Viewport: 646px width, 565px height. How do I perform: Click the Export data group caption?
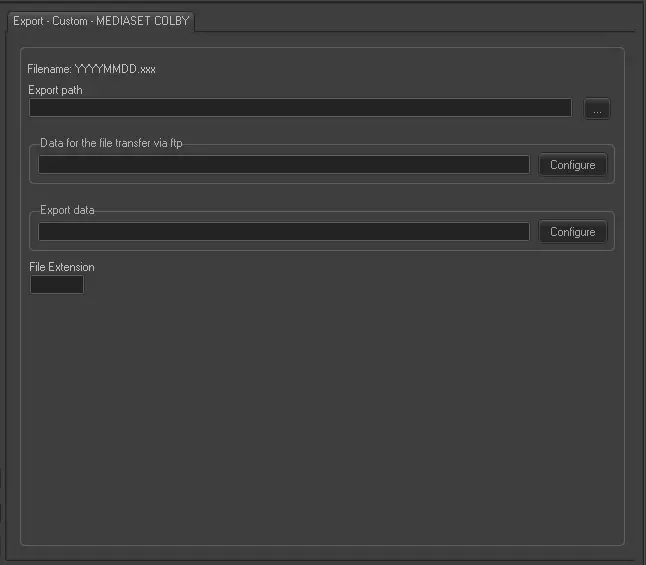click(67, 210)
